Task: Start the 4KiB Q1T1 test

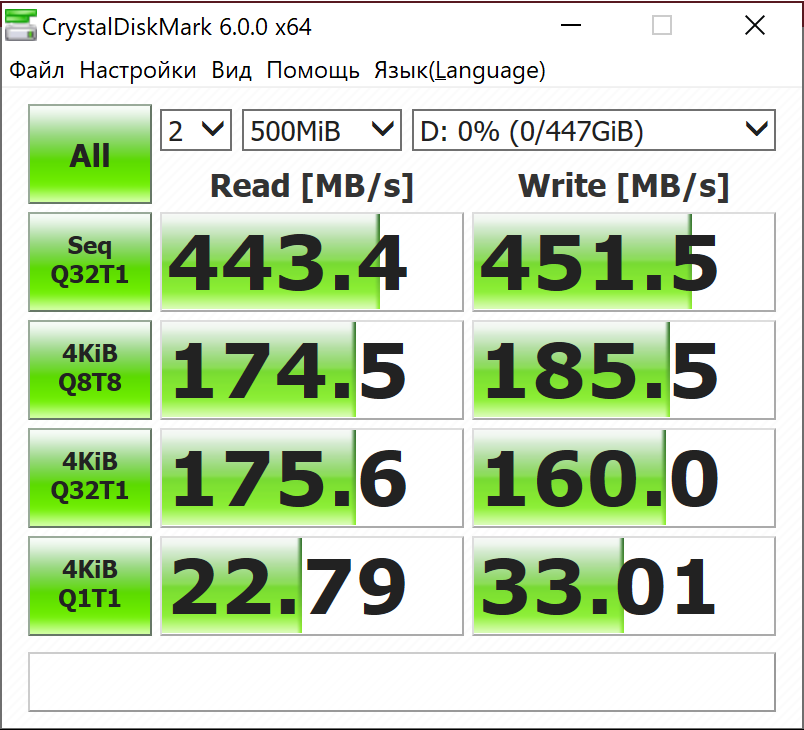Action: click(90, 586)
